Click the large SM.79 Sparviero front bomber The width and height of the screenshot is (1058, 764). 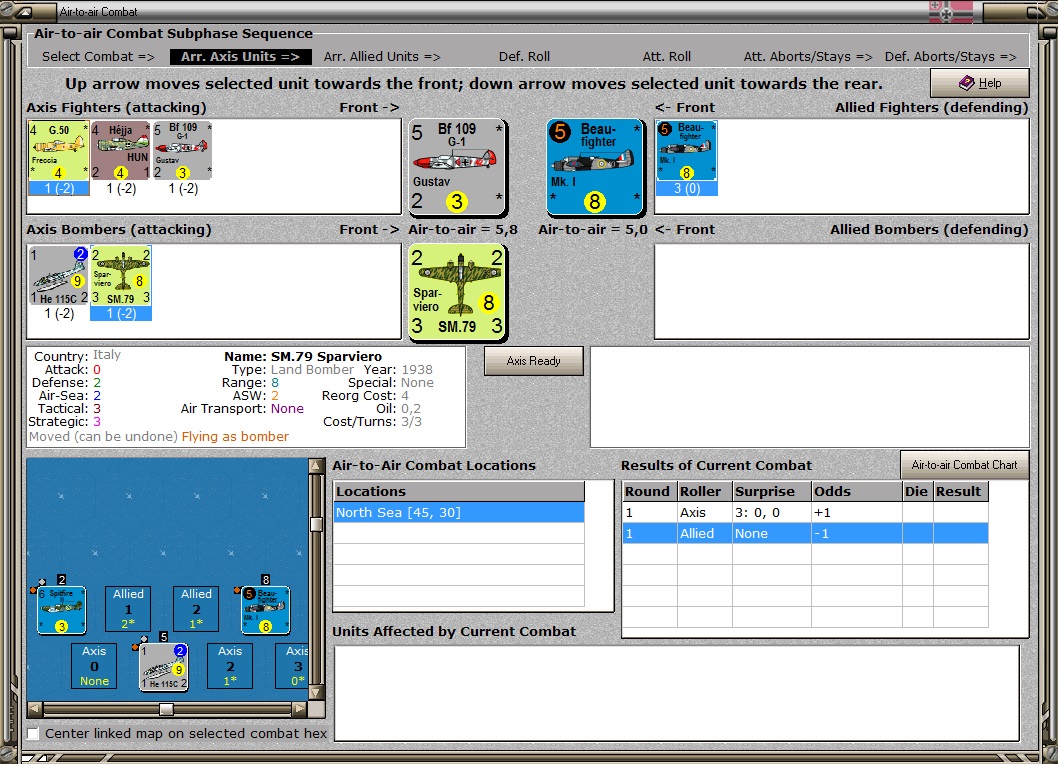[x=457, y=292]
